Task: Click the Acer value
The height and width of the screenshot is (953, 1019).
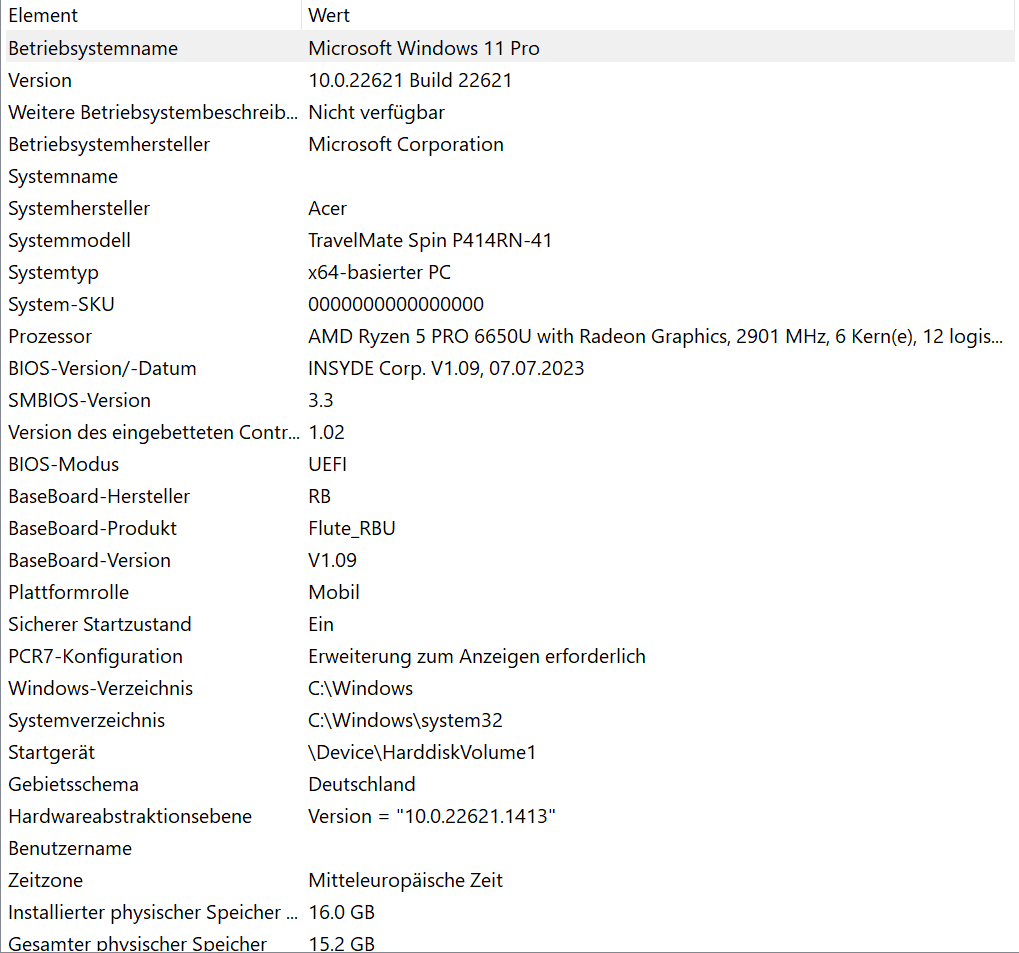Action: click(328, 209)
